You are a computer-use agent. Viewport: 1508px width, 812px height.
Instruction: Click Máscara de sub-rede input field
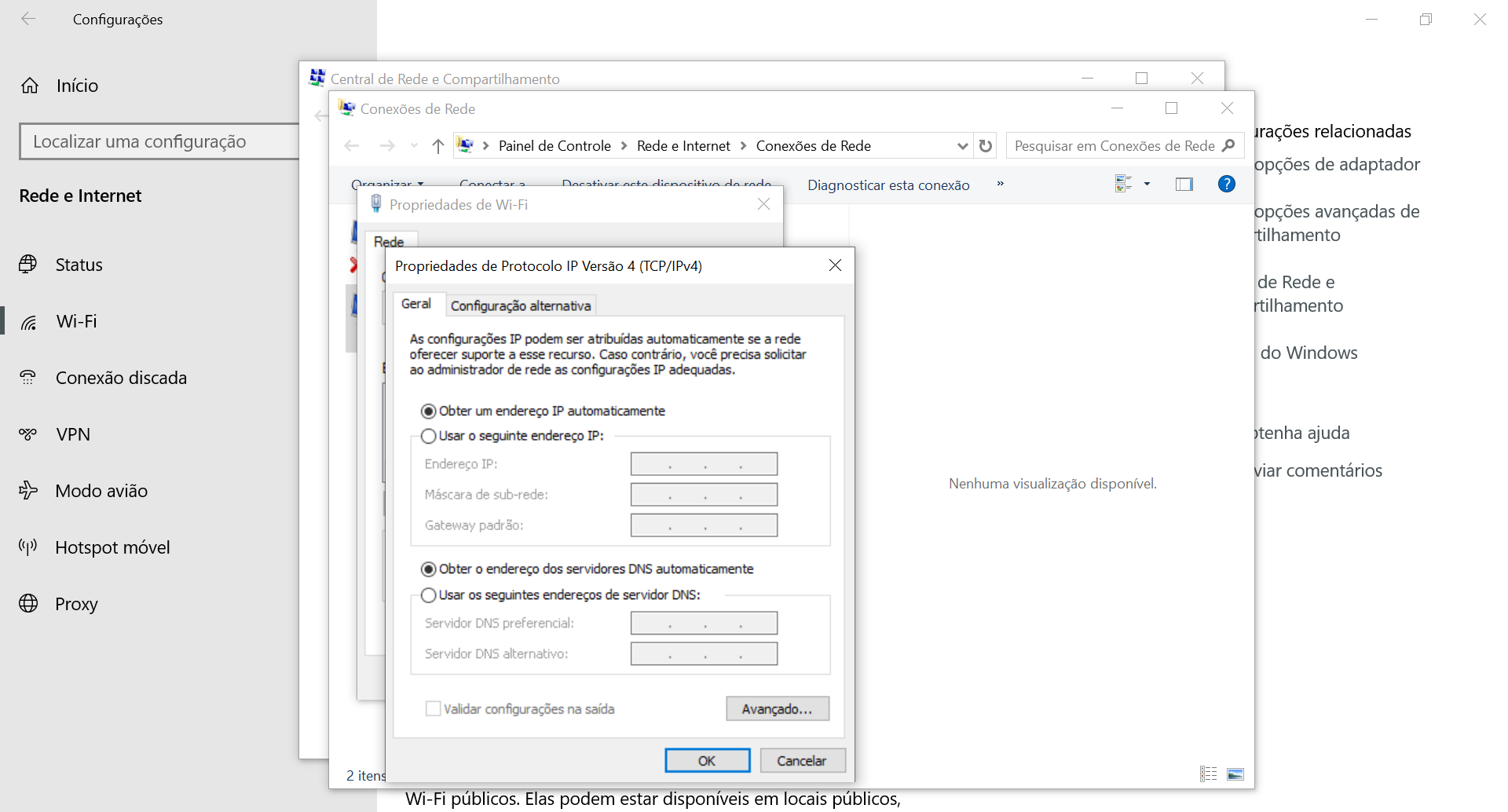point(704,495)
